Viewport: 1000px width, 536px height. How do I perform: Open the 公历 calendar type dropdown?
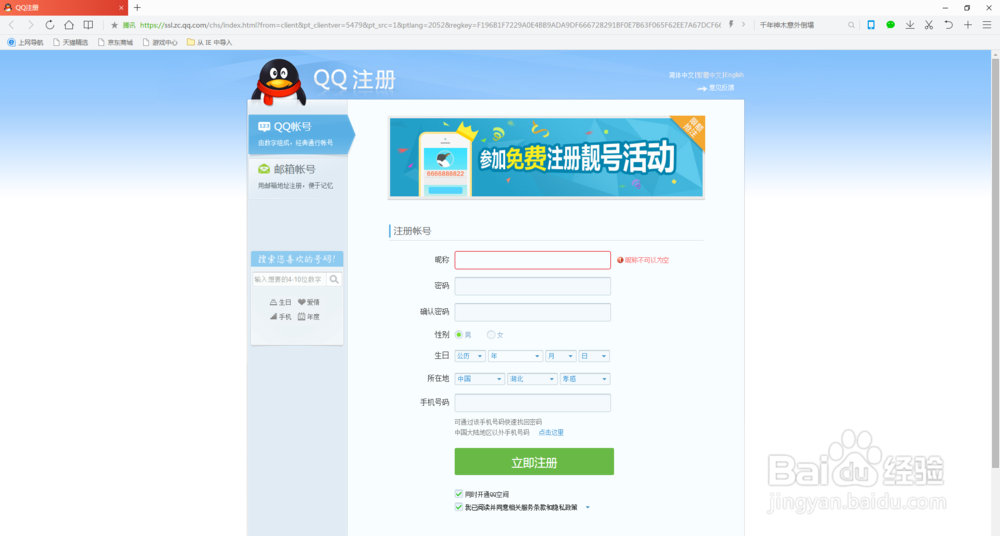pyautogui.click(x=470, y=356)
